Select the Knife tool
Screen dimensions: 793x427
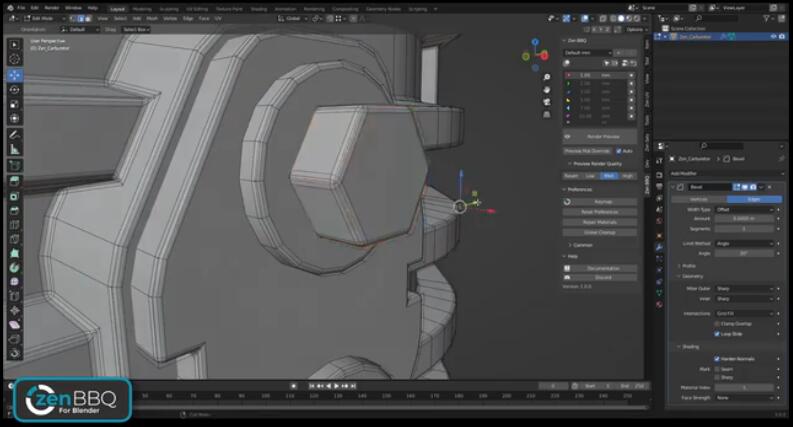coord(14,238)
